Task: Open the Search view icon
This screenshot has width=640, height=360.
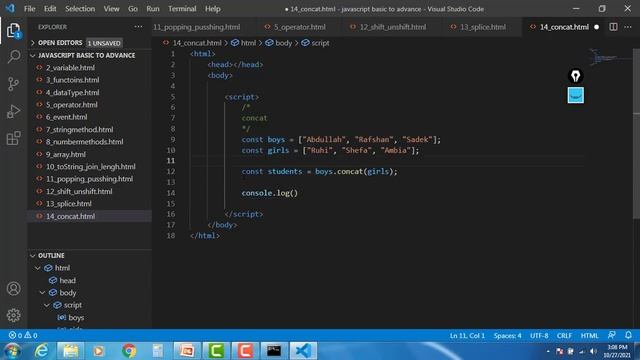Action: click(13, 56)
